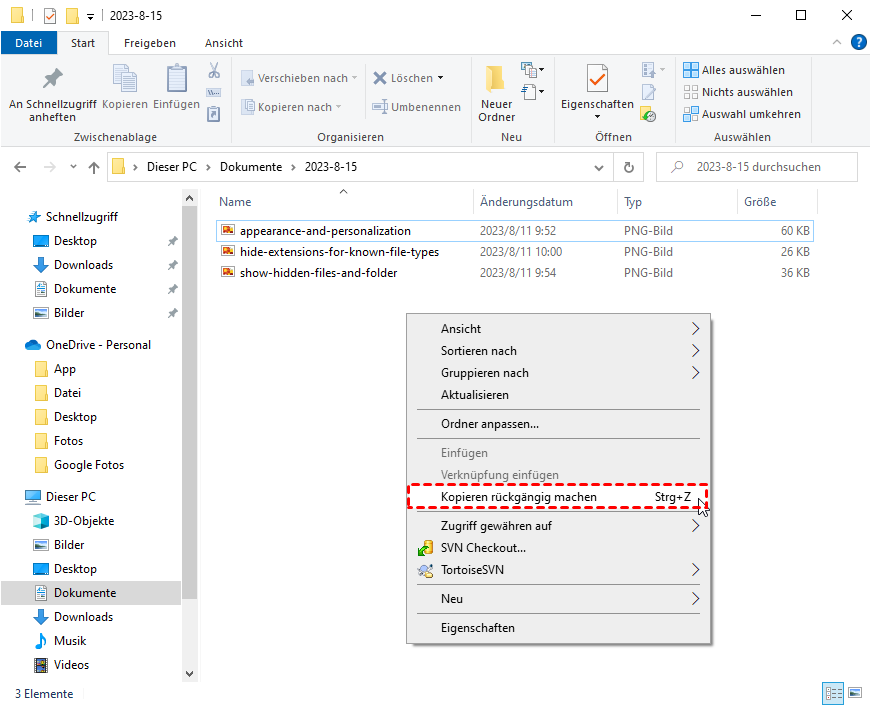Screen dimensions: 871x706
Task: Click the paste shortcut icon
Action: click(214, 114)
